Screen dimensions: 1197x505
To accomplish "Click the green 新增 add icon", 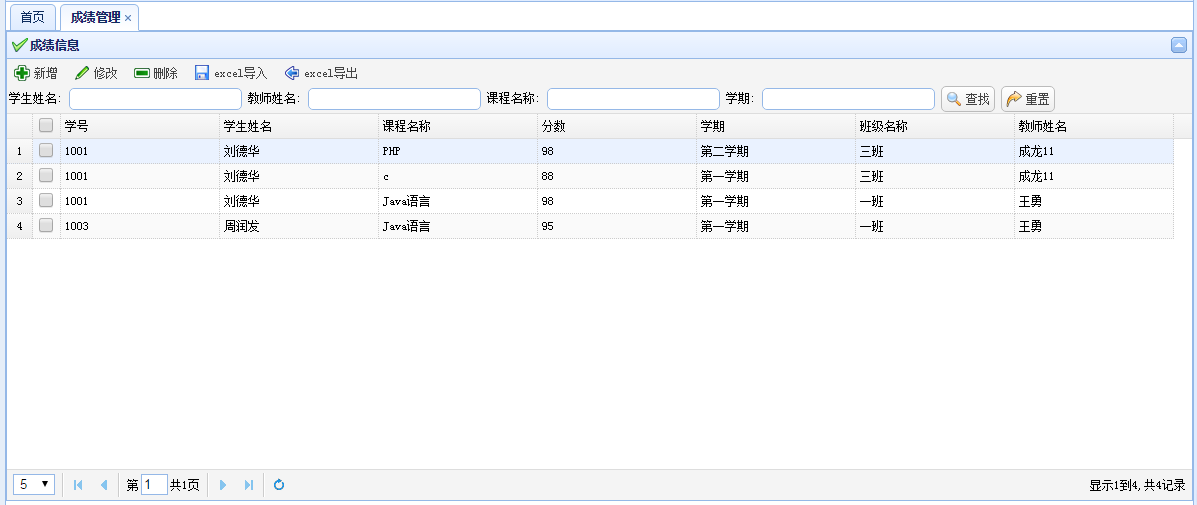I will [21, 73].
